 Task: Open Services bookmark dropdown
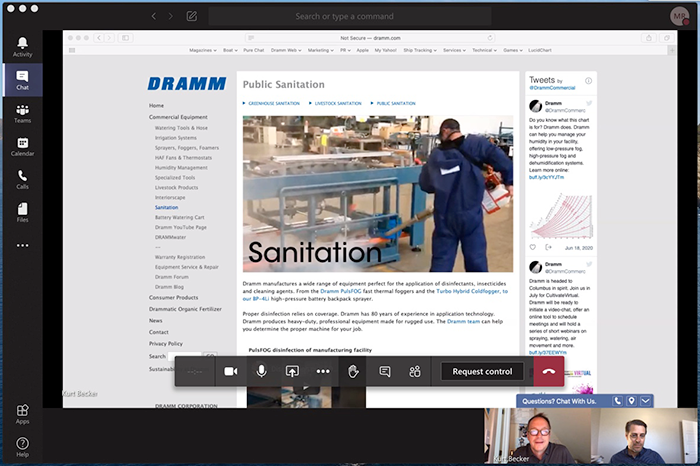pyautogui.click(x=454, y=50)
